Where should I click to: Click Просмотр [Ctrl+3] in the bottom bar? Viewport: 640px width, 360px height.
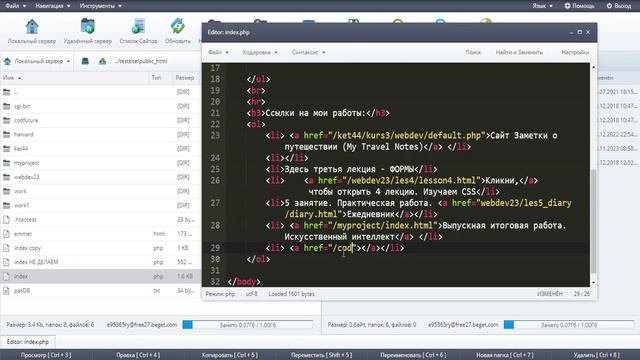(x=46, y=355)
